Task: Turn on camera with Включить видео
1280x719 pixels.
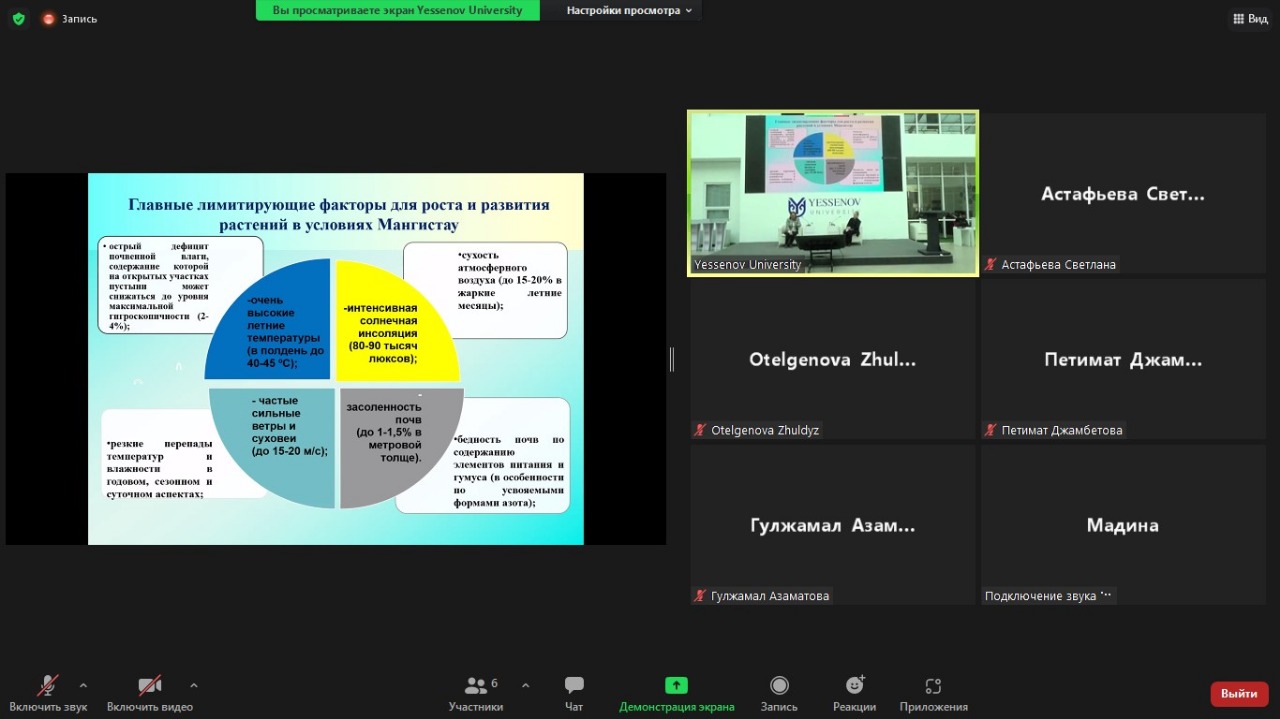Action: 149,686
